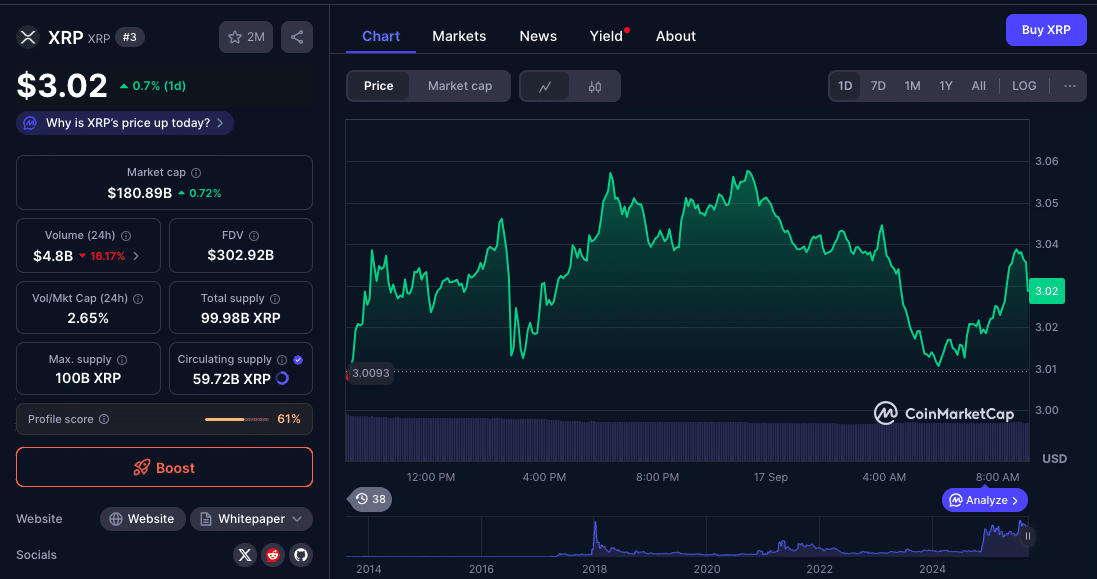Click the info icon beside Market cap
Viewport: 1097px width, 579px height.
click(197, 173)
